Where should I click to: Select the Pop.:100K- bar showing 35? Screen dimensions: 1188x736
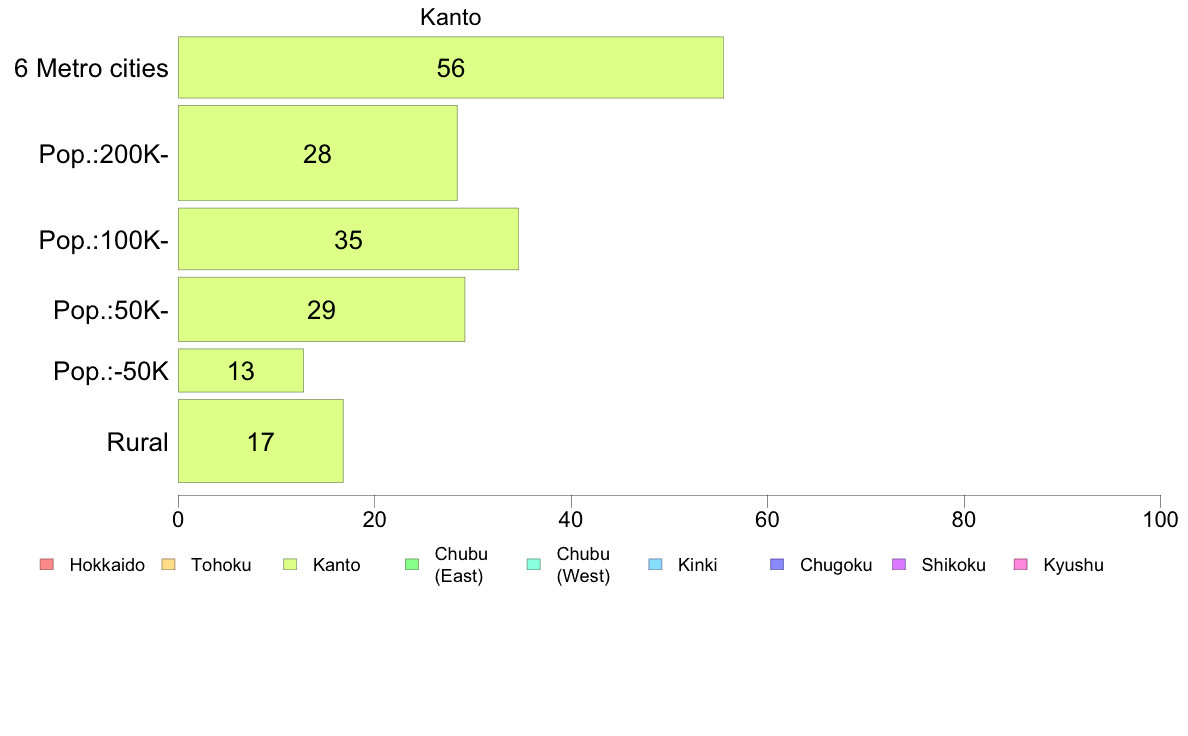coord(349,239)
